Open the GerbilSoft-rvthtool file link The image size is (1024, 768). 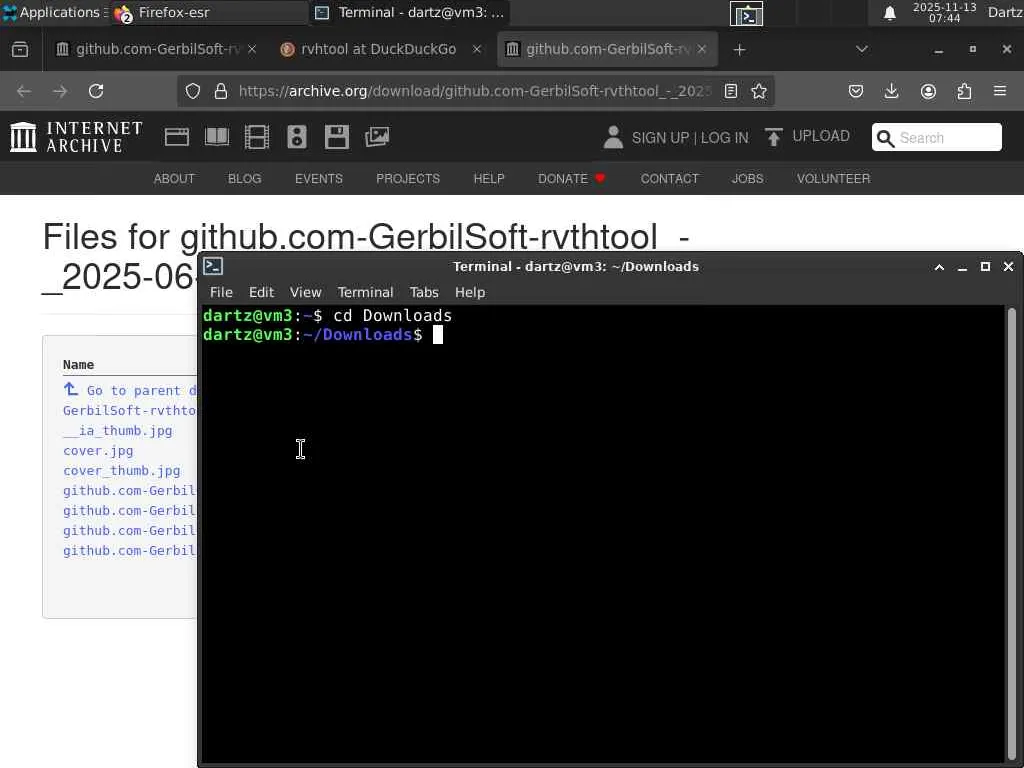tap(130, 410)
